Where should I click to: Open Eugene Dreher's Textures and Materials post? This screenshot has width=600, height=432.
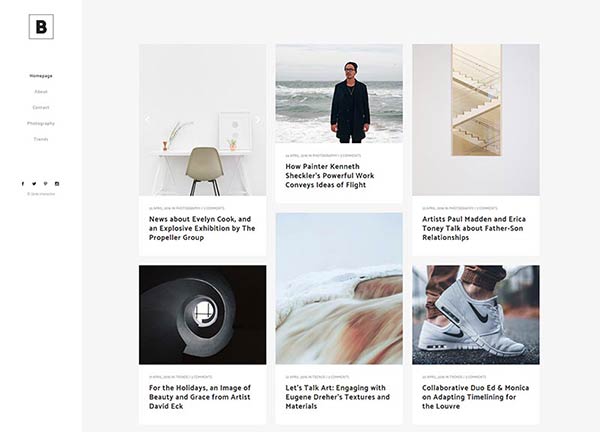(x=338, y=397)
